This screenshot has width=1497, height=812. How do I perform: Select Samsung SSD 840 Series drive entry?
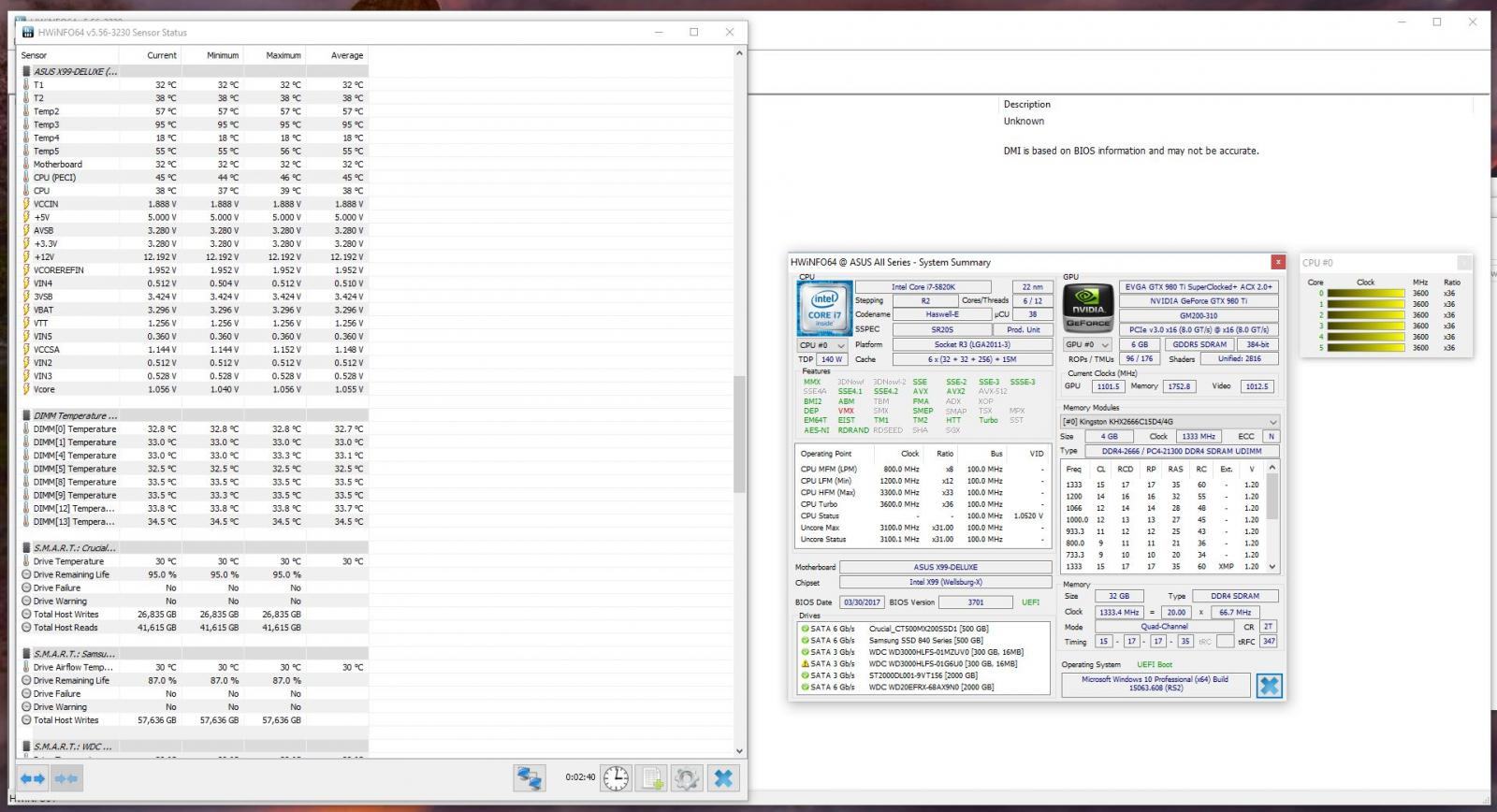point(924,641)
